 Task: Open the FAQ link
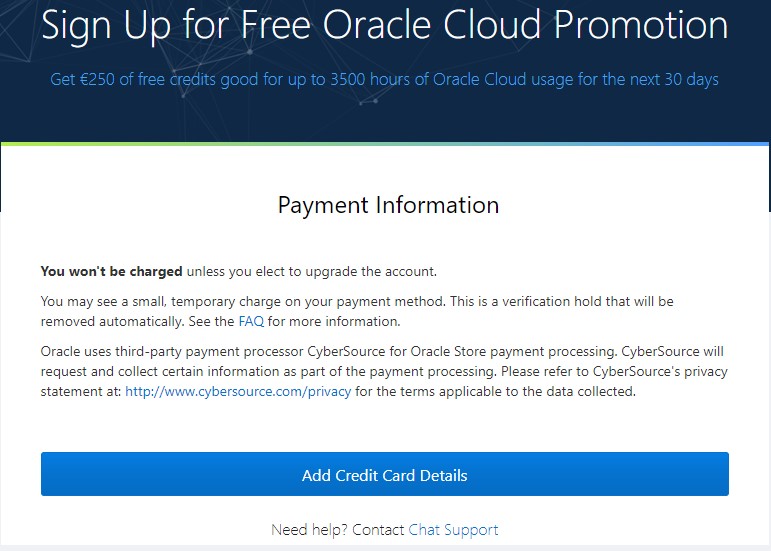point(250,322)
